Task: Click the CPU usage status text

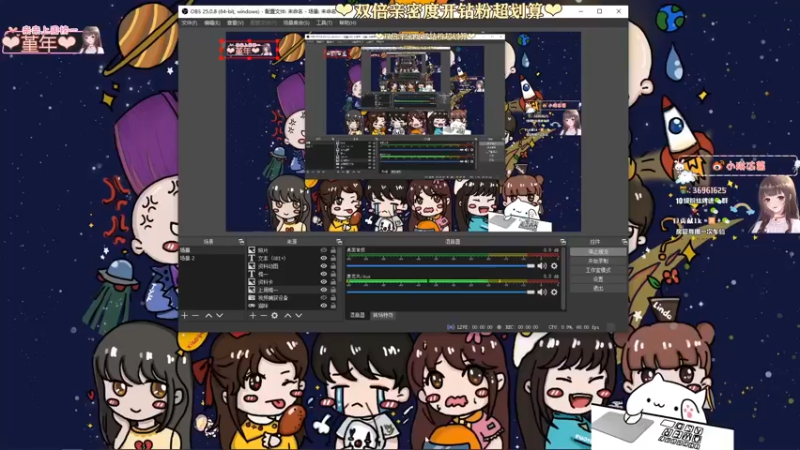Action: click(x=573, y=327)
